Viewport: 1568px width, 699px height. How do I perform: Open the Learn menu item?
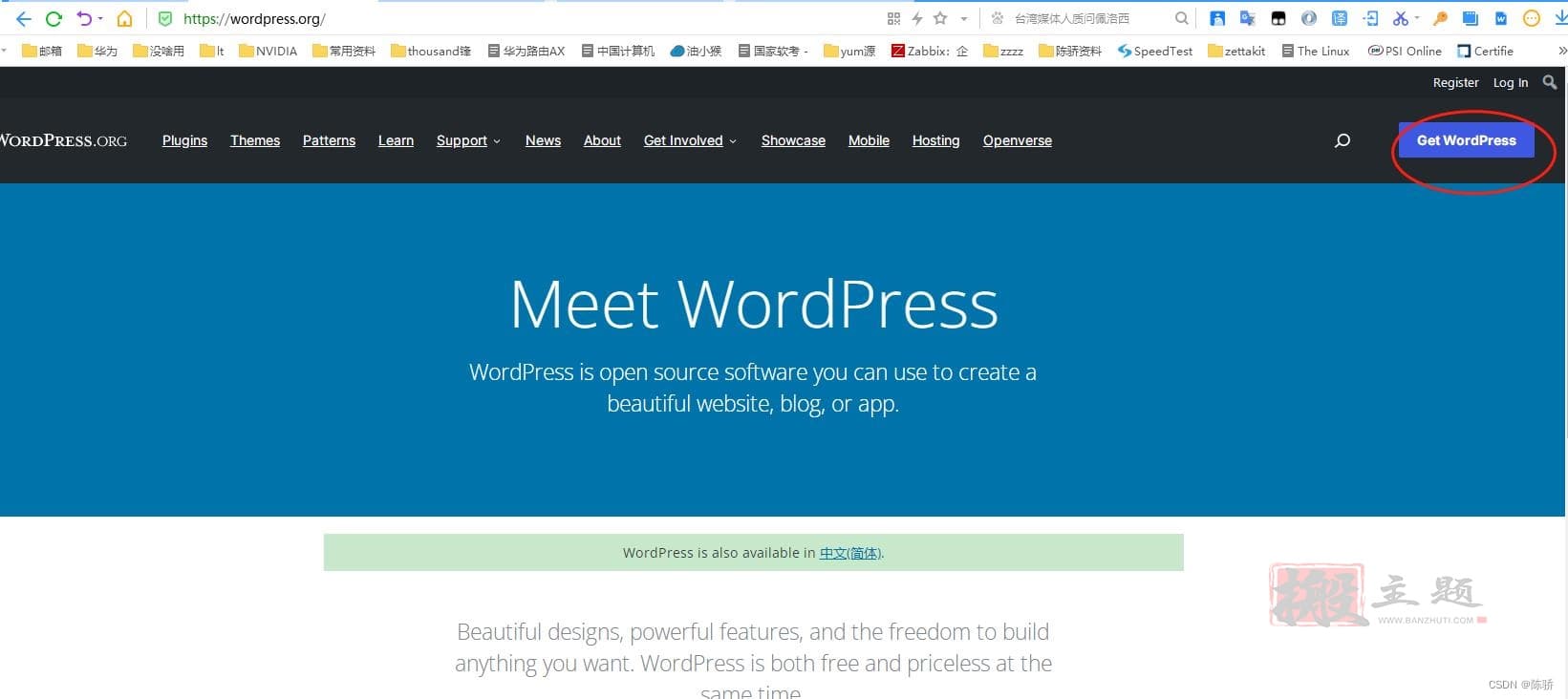tap(396, 140)
